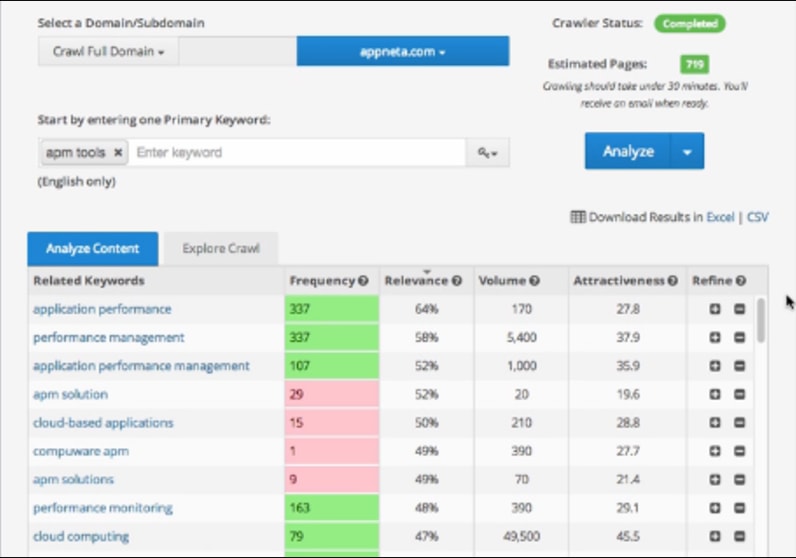Viewport: 796px width, 558px height.
Task: Expand the Analyze button dropdown arrow
Action: coord(687,152)
